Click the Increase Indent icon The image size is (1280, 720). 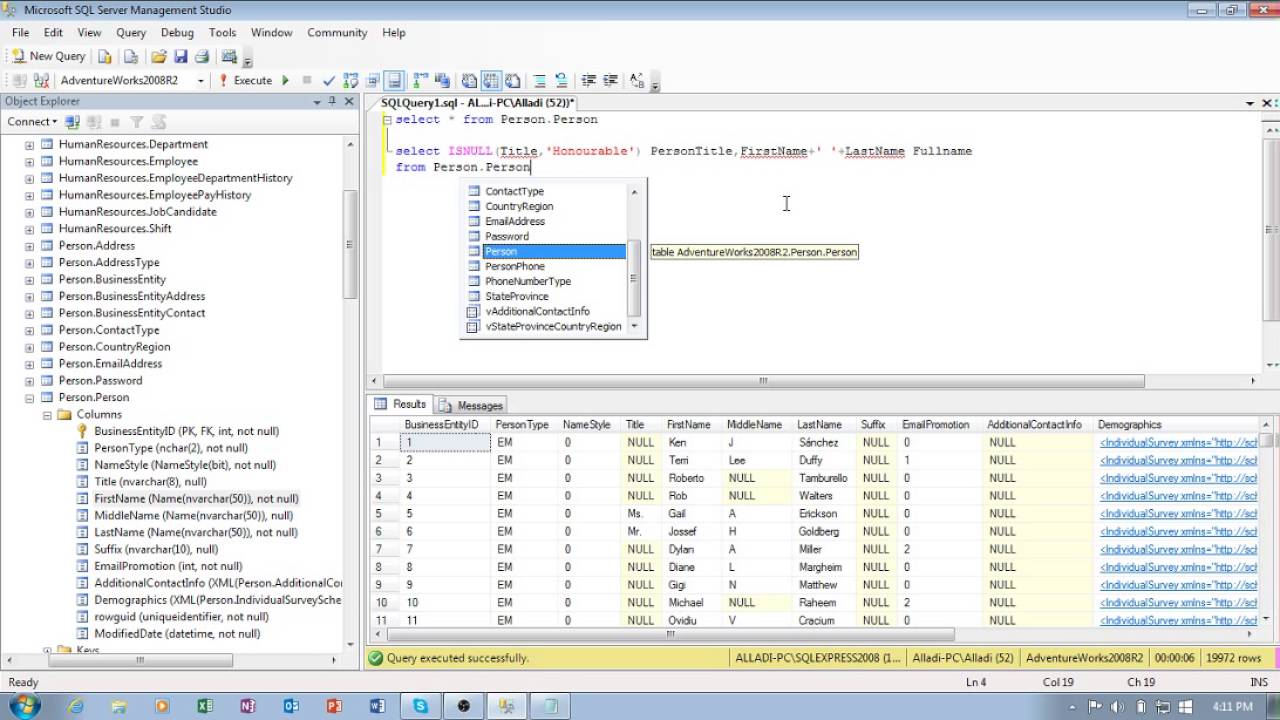(x=610, y=81)
